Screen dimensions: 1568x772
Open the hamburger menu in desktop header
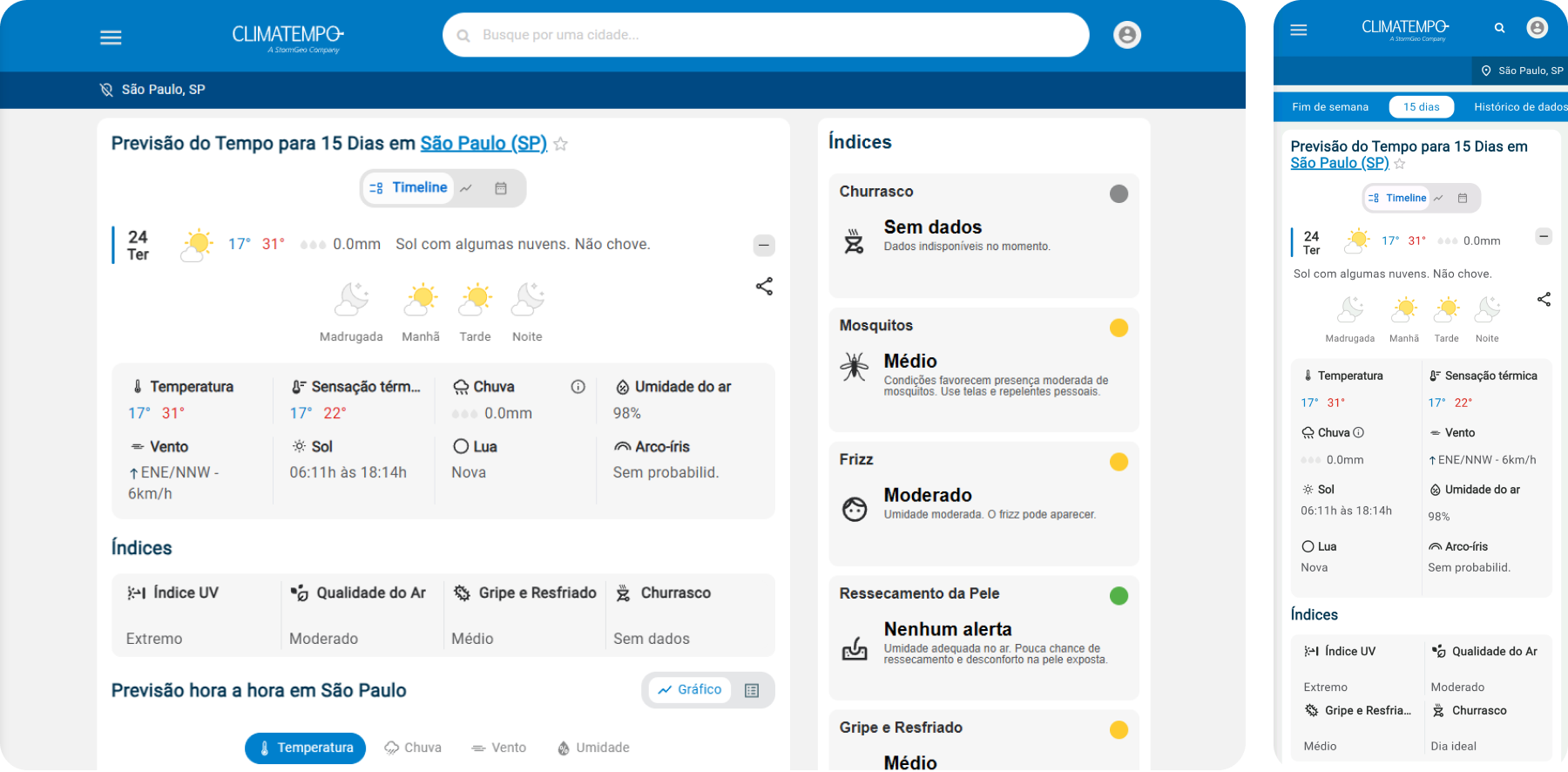pos(111,37)
